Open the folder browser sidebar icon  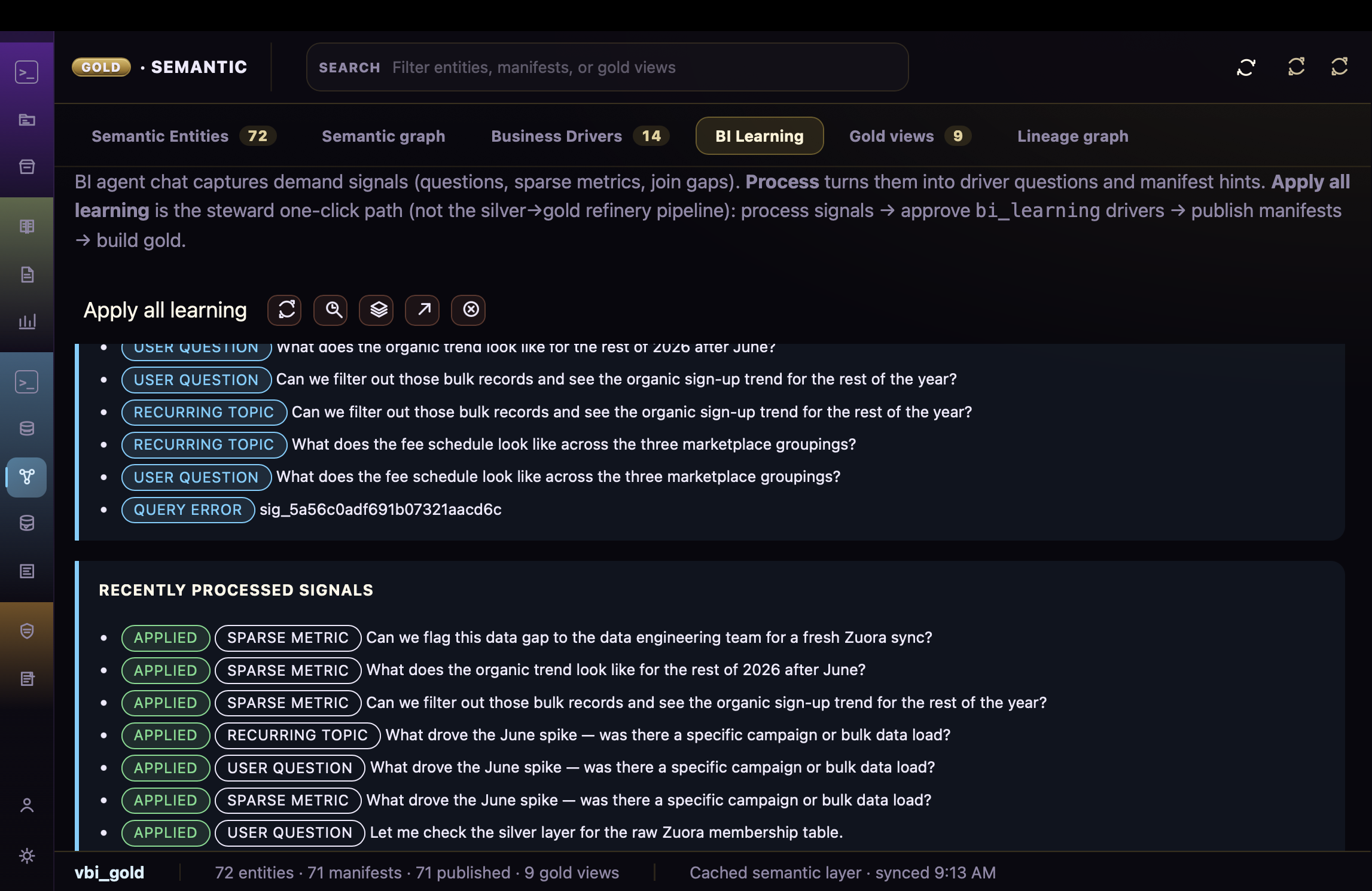coord(27,120)
